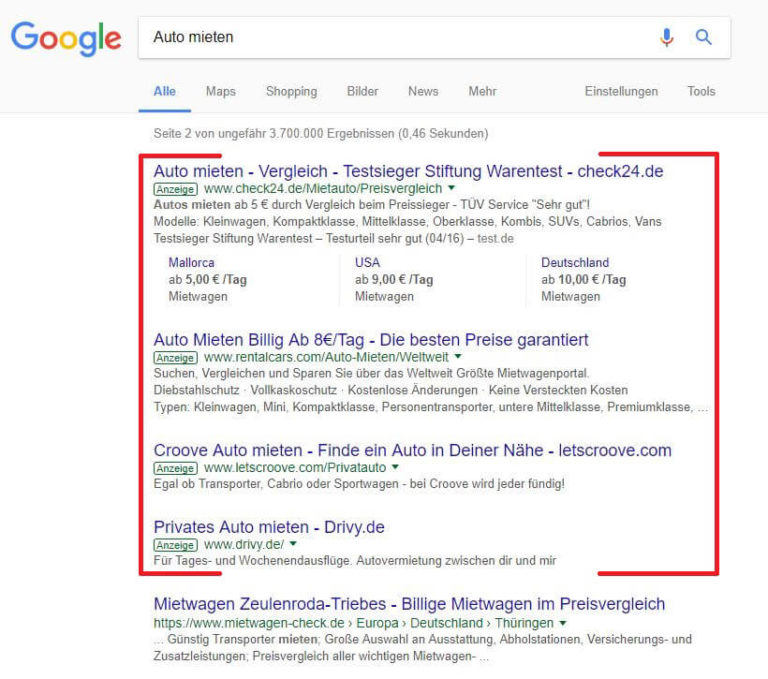Click the 'test.de' source text in check24 ad
Viewport: 768px width, 679px height.
pyautogui.click(x=496, y=239)
